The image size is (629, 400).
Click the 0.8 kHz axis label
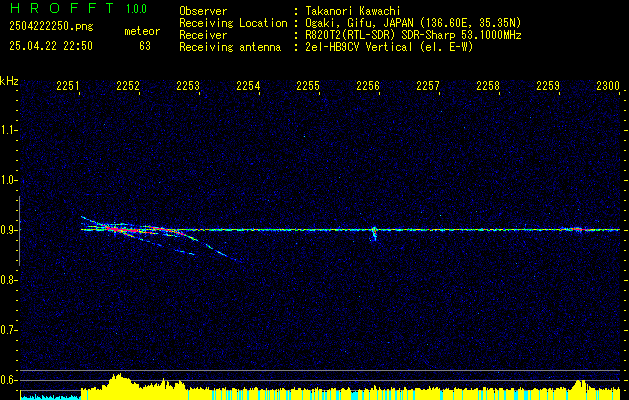point(8,280)
